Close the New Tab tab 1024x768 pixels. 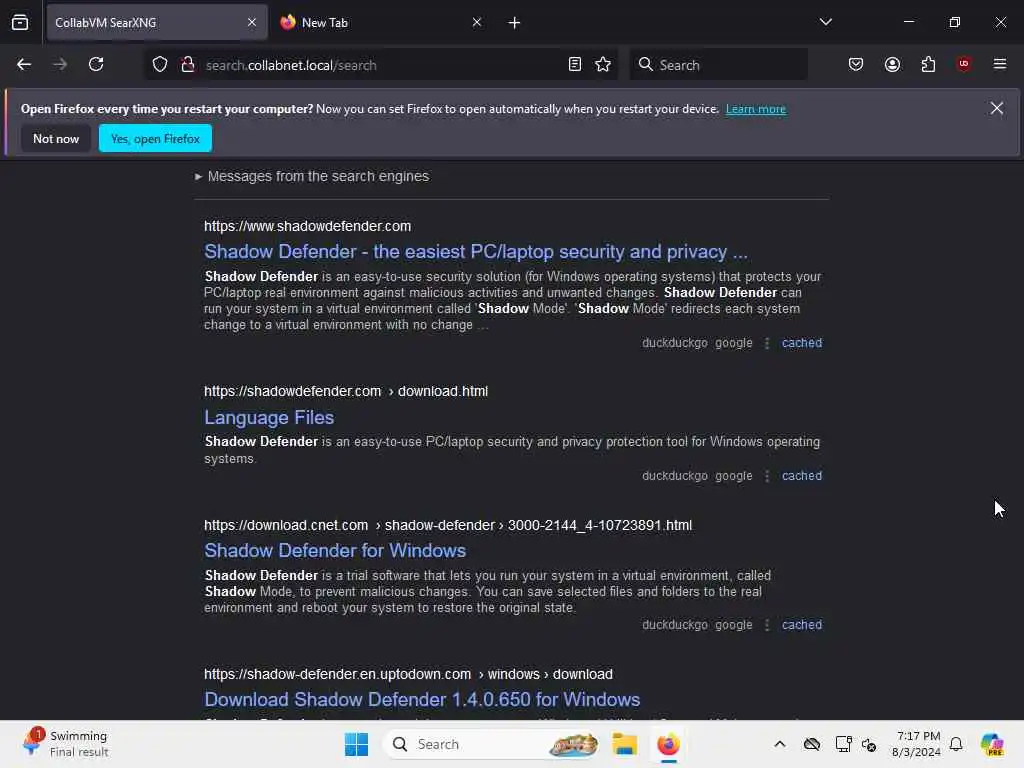coord(477,22)
